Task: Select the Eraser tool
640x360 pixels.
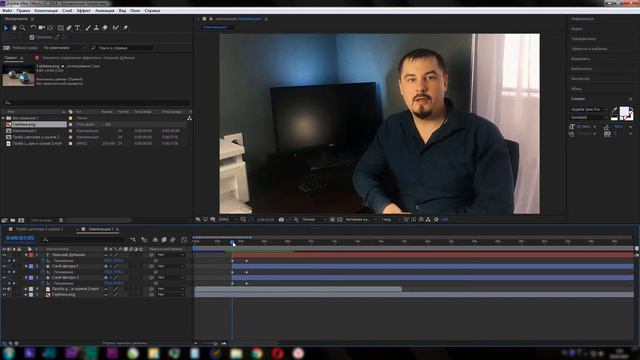Action: [105, 28]
